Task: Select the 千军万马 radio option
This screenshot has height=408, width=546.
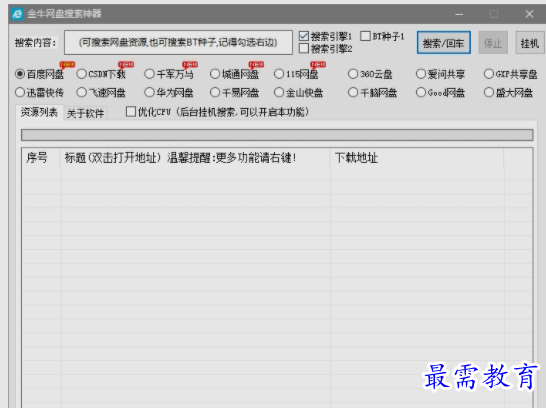Action: 149,74
